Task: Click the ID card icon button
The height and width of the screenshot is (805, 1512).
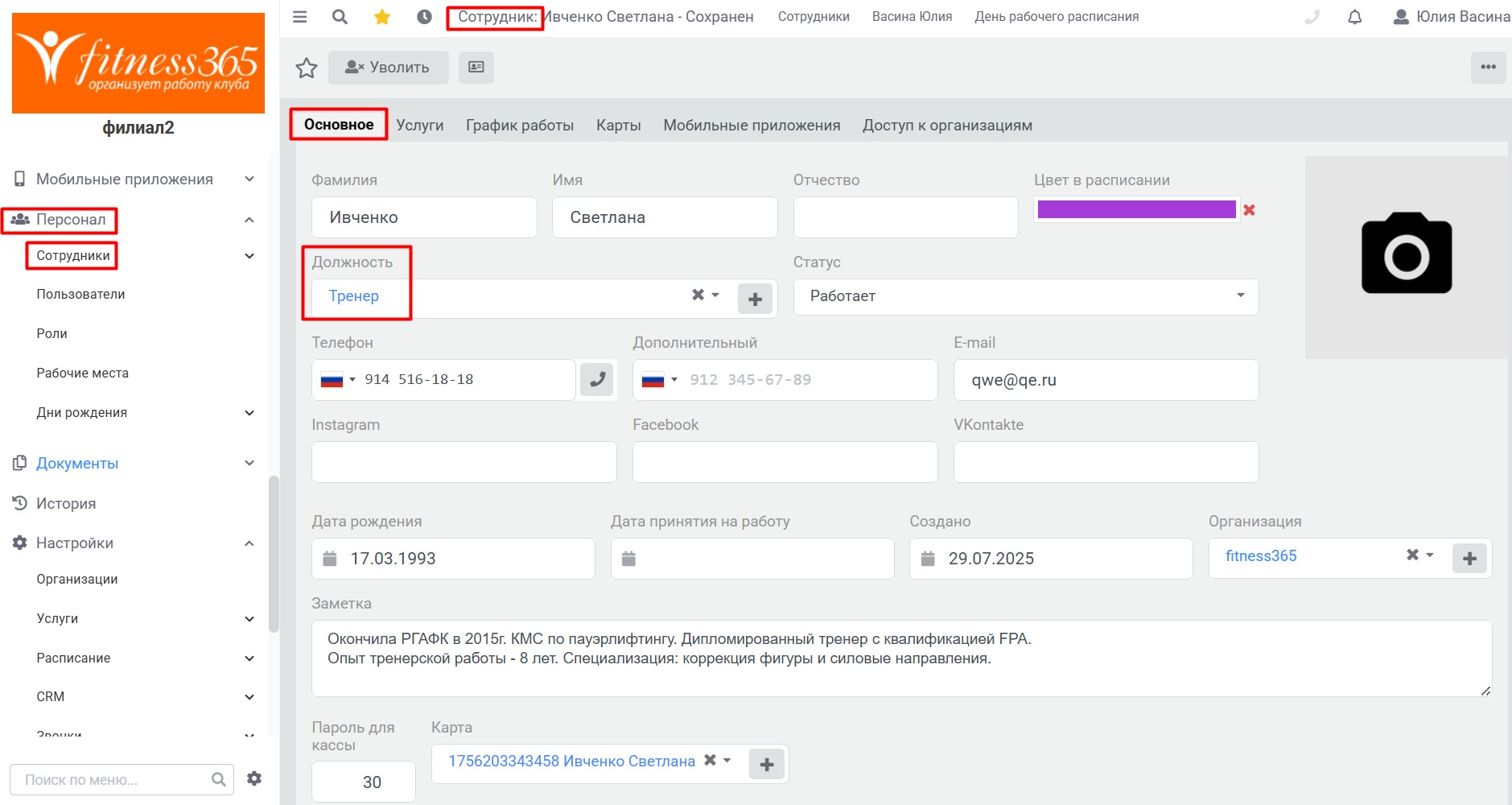Action: pos(476,68)
